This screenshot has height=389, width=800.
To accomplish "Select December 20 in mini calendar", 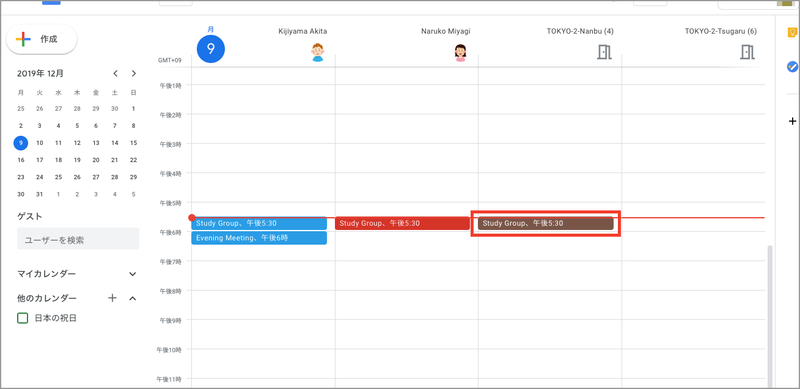I will tap(96, 160).
